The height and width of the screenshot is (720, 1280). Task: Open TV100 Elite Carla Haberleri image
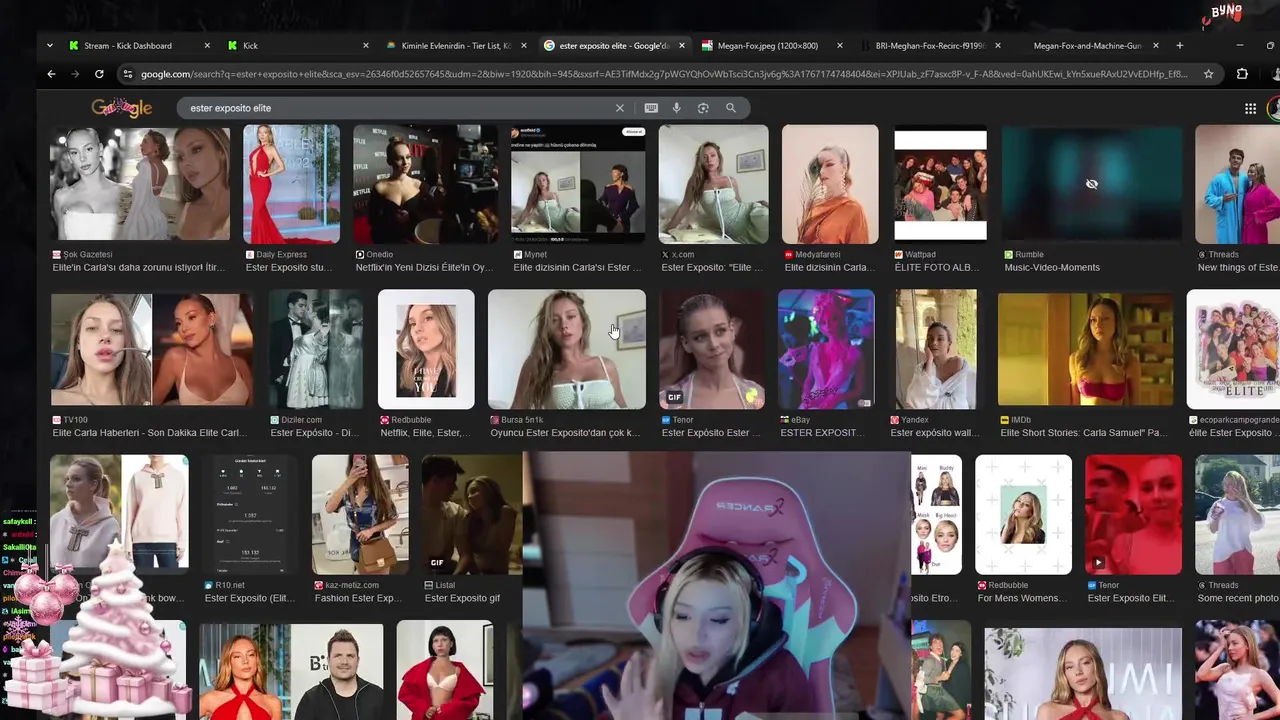coord(152,349)
